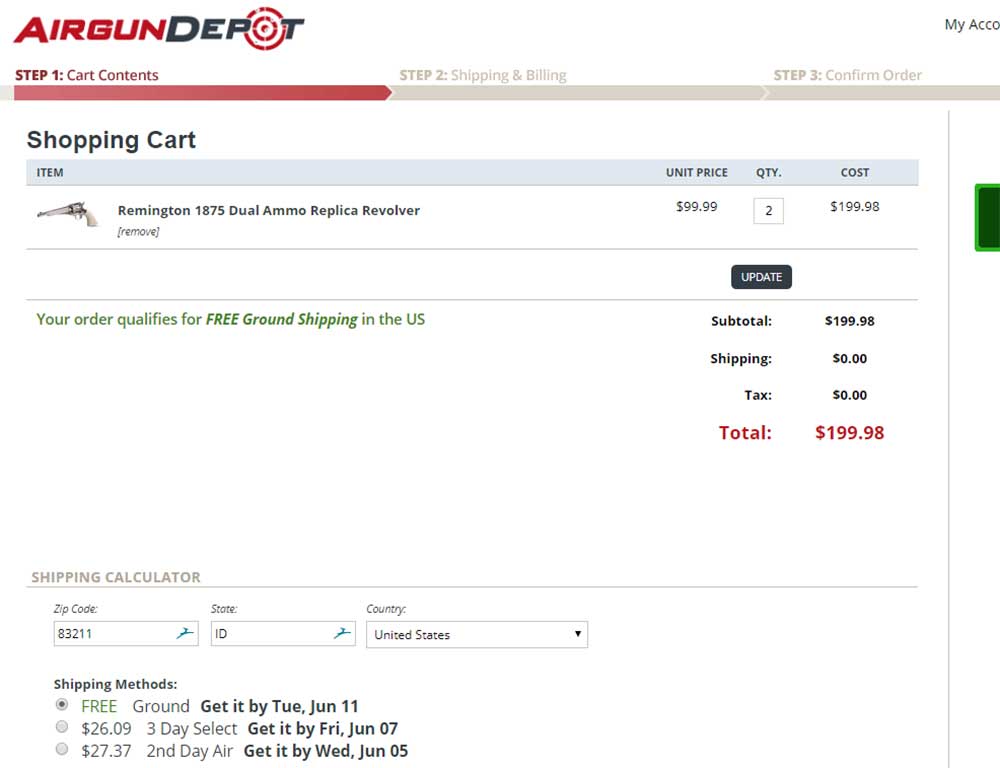Click the Tax $0.00 value
The height and width of the screenshot is (768, 1000).
tap(849, 395)
